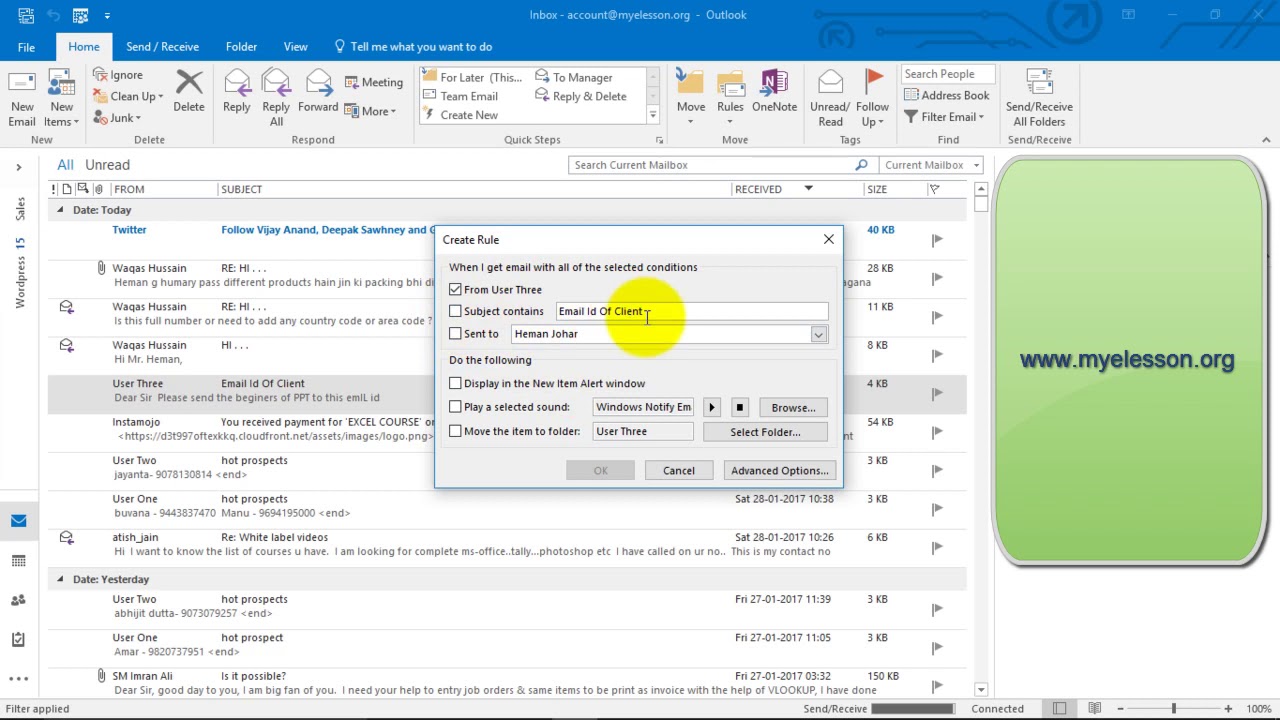Switch to Mail view in navigation

(x=18, y=520)
